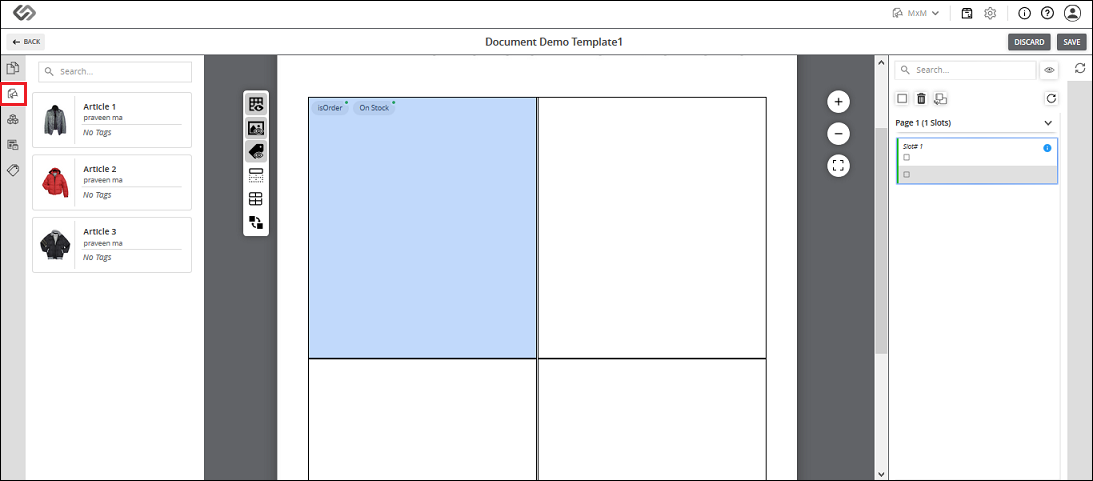Zoom out with the minus button

point(838,134)
